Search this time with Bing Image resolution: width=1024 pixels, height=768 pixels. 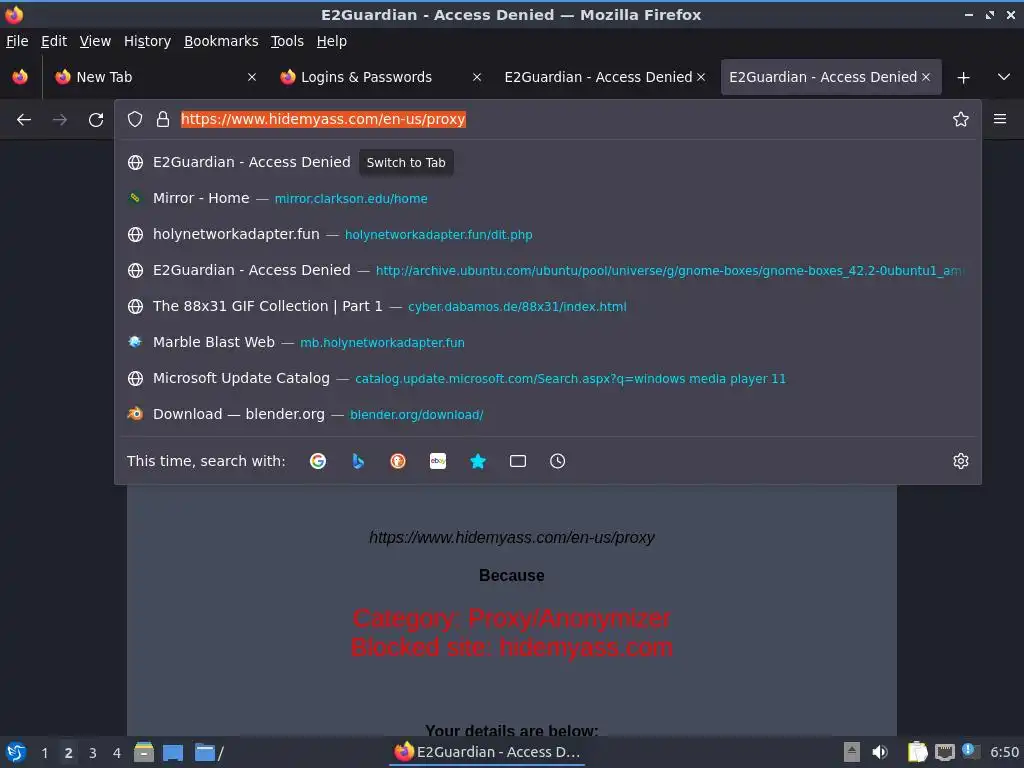point(358,461)
